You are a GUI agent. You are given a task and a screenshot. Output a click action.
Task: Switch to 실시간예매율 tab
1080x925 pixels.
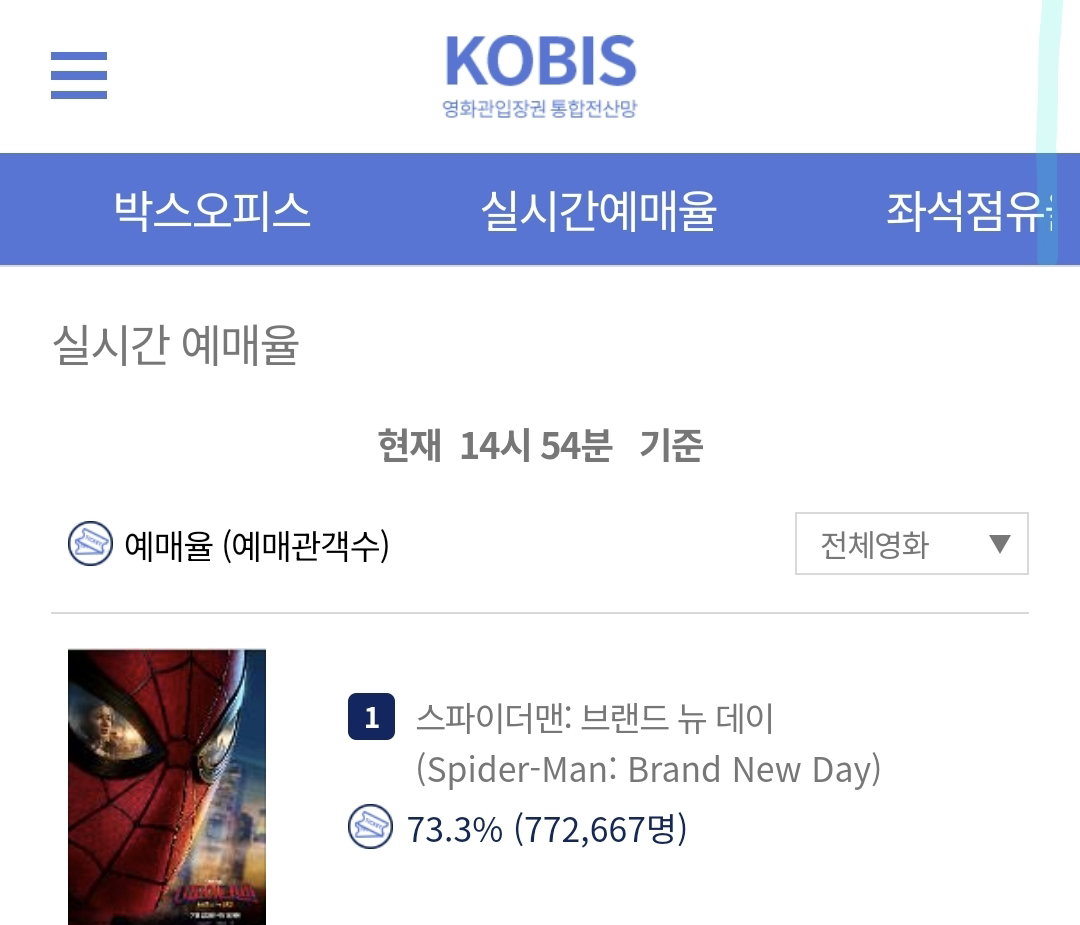(x=599, y=210)
